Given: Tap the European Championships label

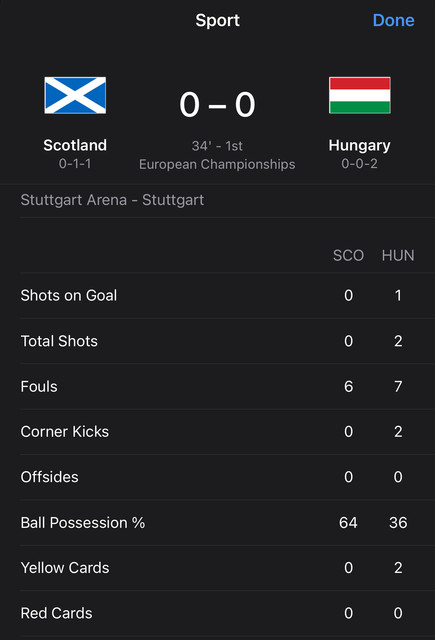Looking at the screenshot, I should (217, 164).
